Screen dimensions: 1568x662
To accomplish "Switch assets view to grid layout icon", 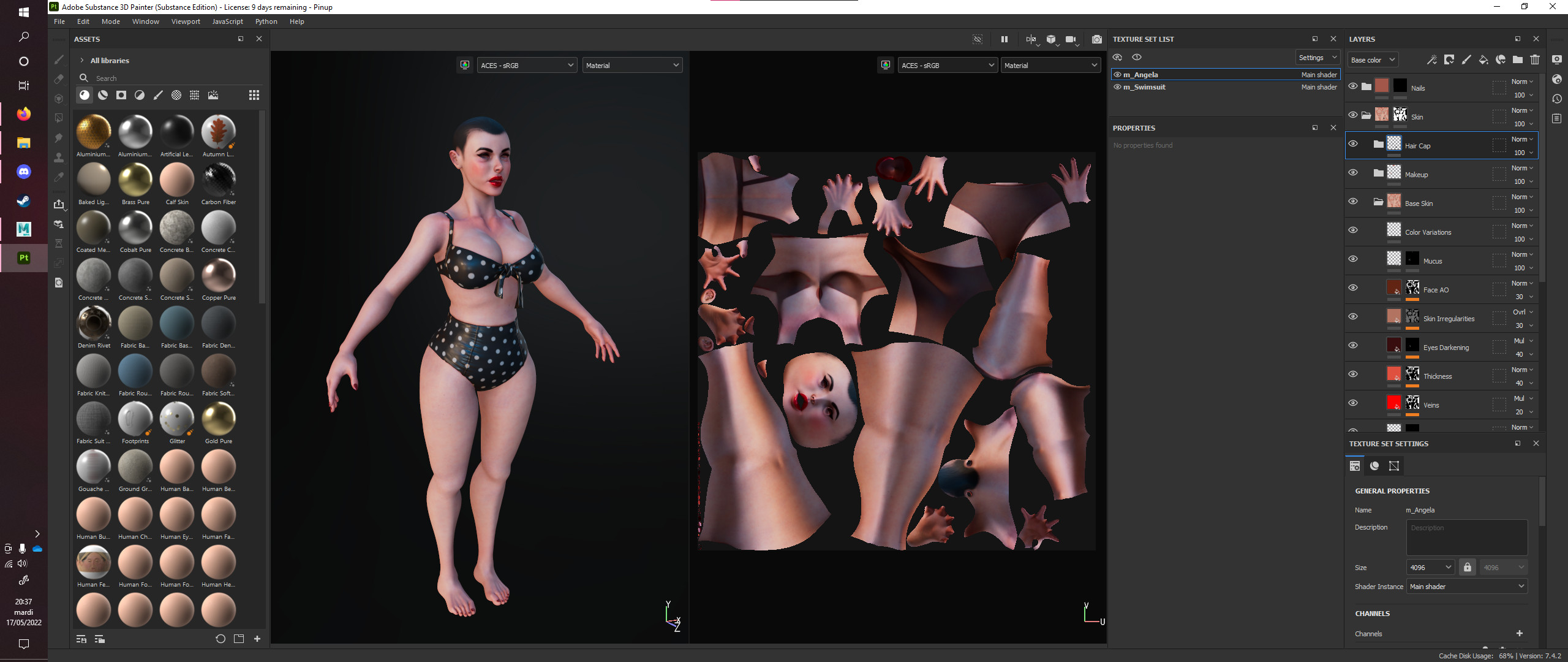I will (x=254, y=95).
